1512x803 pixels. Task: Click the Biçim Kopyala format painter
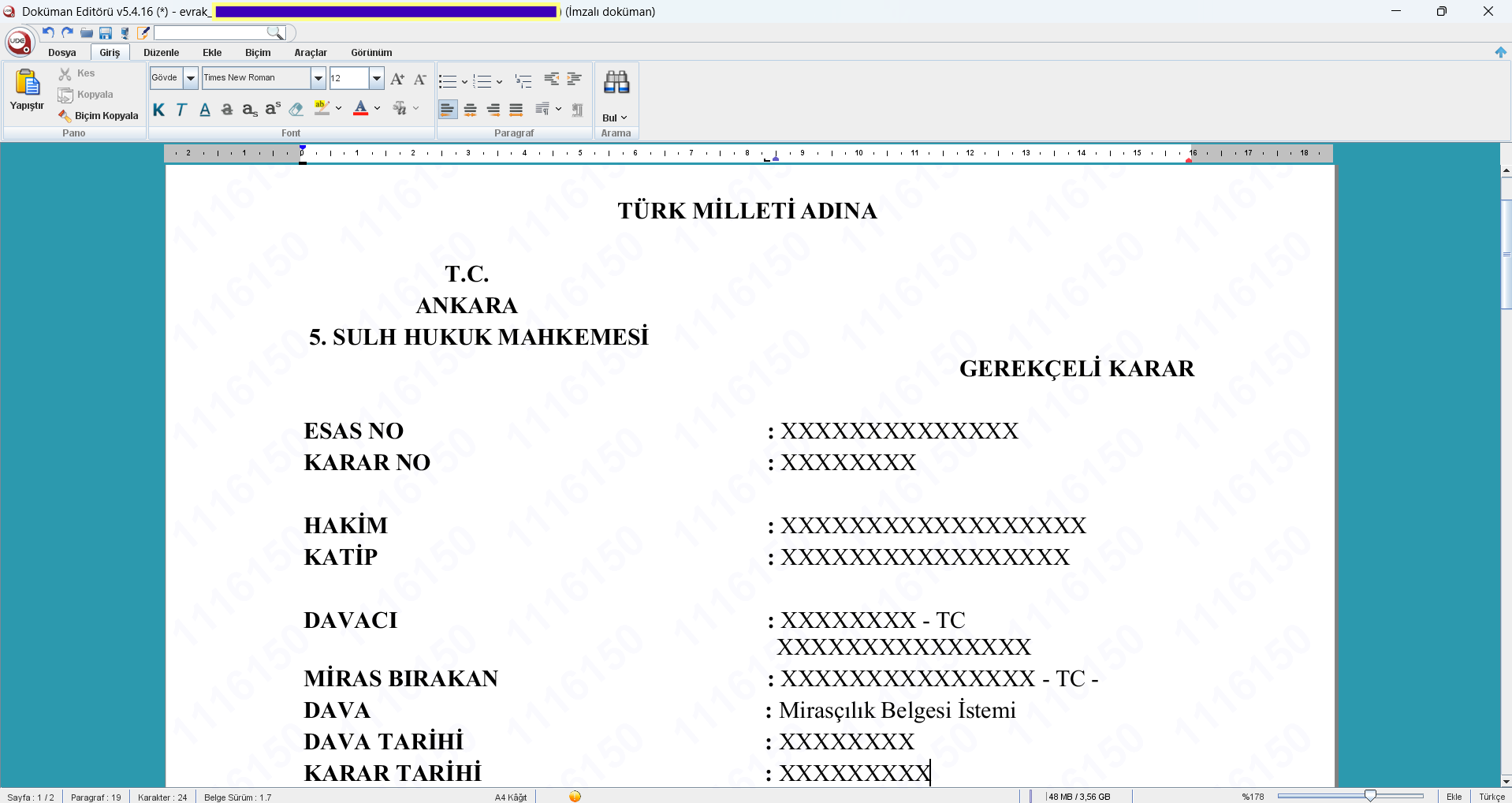pyautogui.click(x=99, y=116)
